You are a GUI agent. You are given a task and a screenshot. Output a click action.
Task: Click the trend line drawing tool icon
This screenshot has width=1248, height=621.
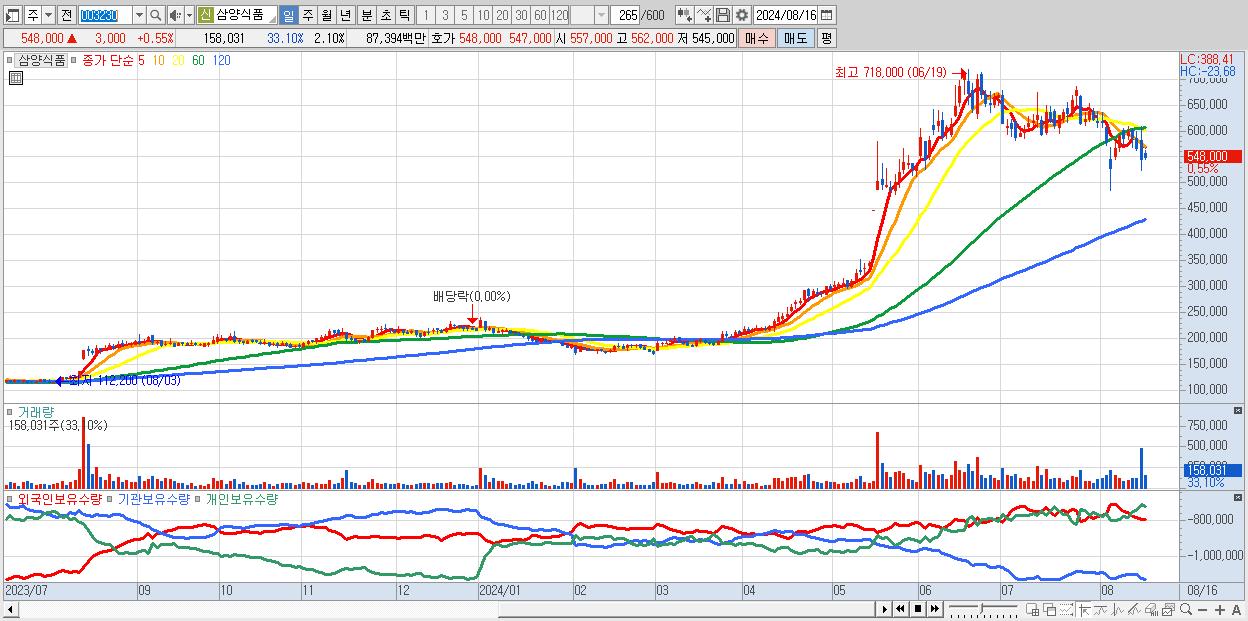(1101, 609)
